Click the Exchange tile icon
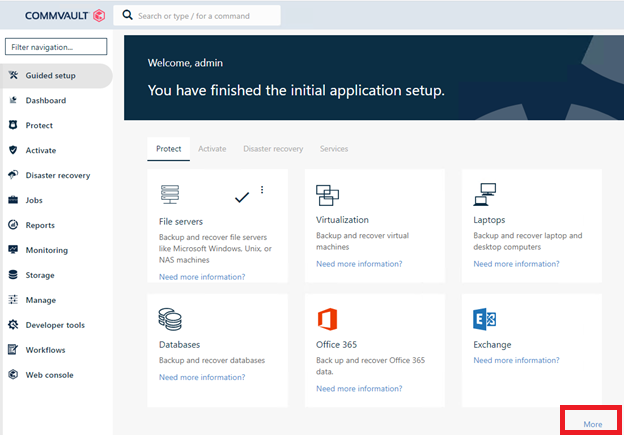624x435 pixels. coord(485,320)
